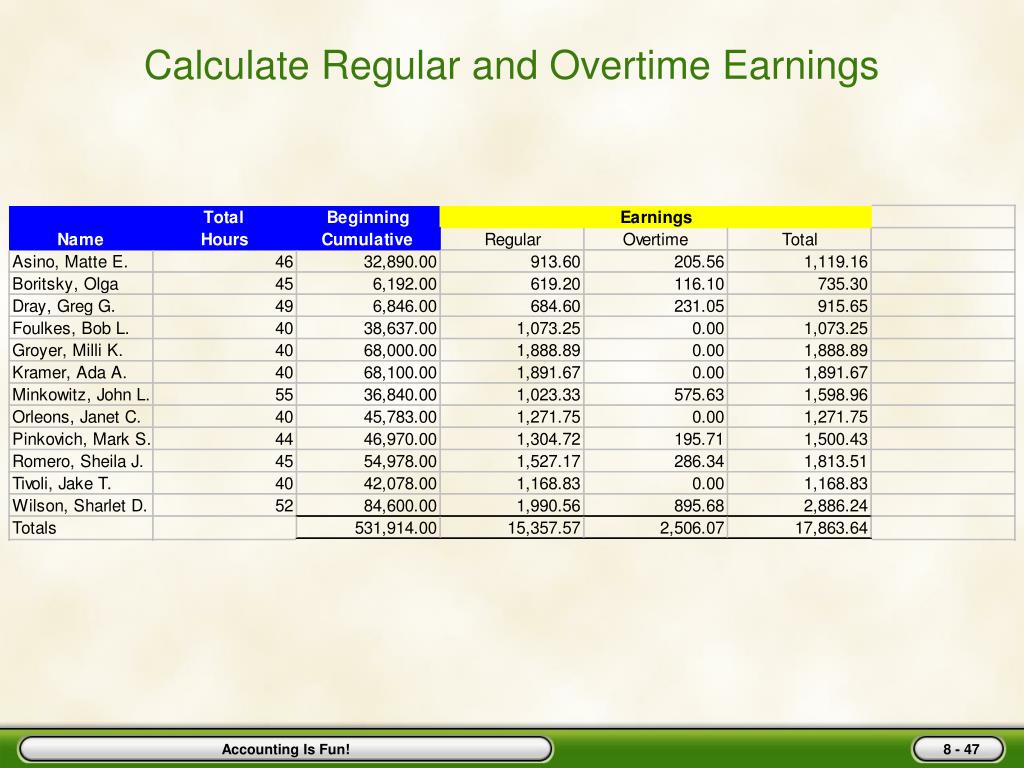Click beginning cumulative 32,890.00
1024x768 pixels.
pyautogui.click(x=400, y=262)
